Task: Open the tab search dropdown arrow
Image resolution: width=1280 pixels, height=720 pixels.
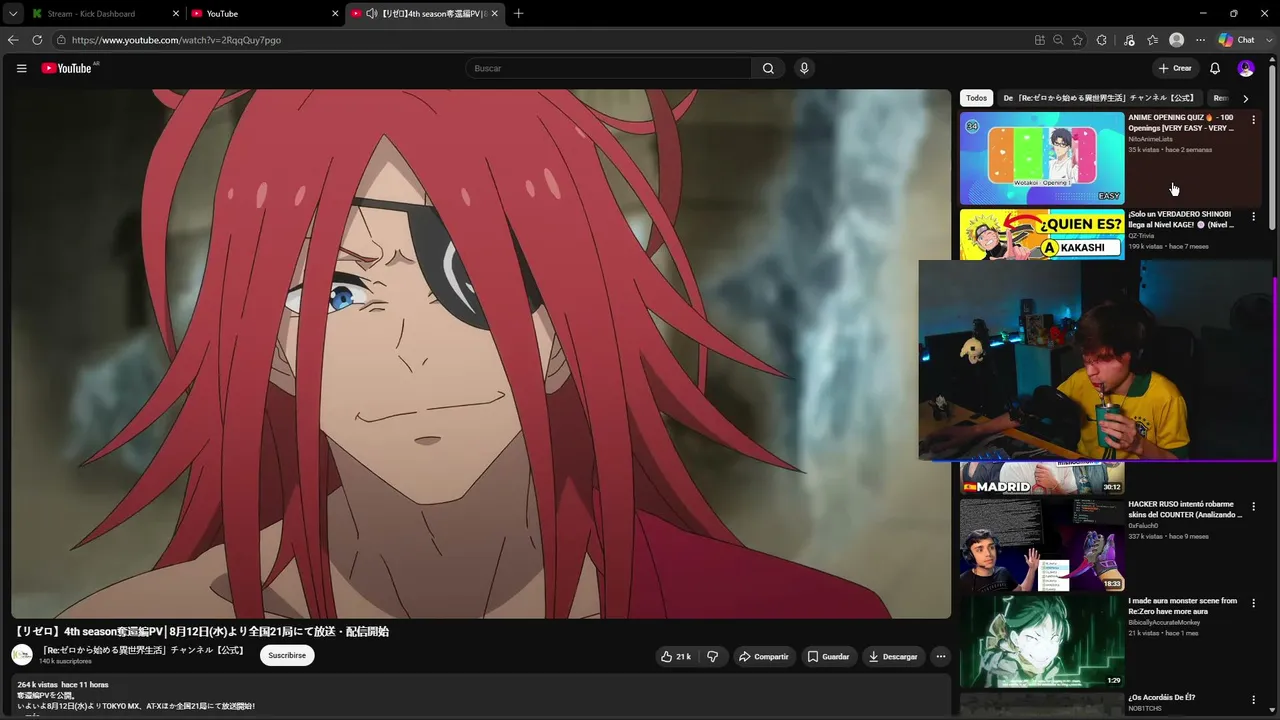Action: [13, 14]
